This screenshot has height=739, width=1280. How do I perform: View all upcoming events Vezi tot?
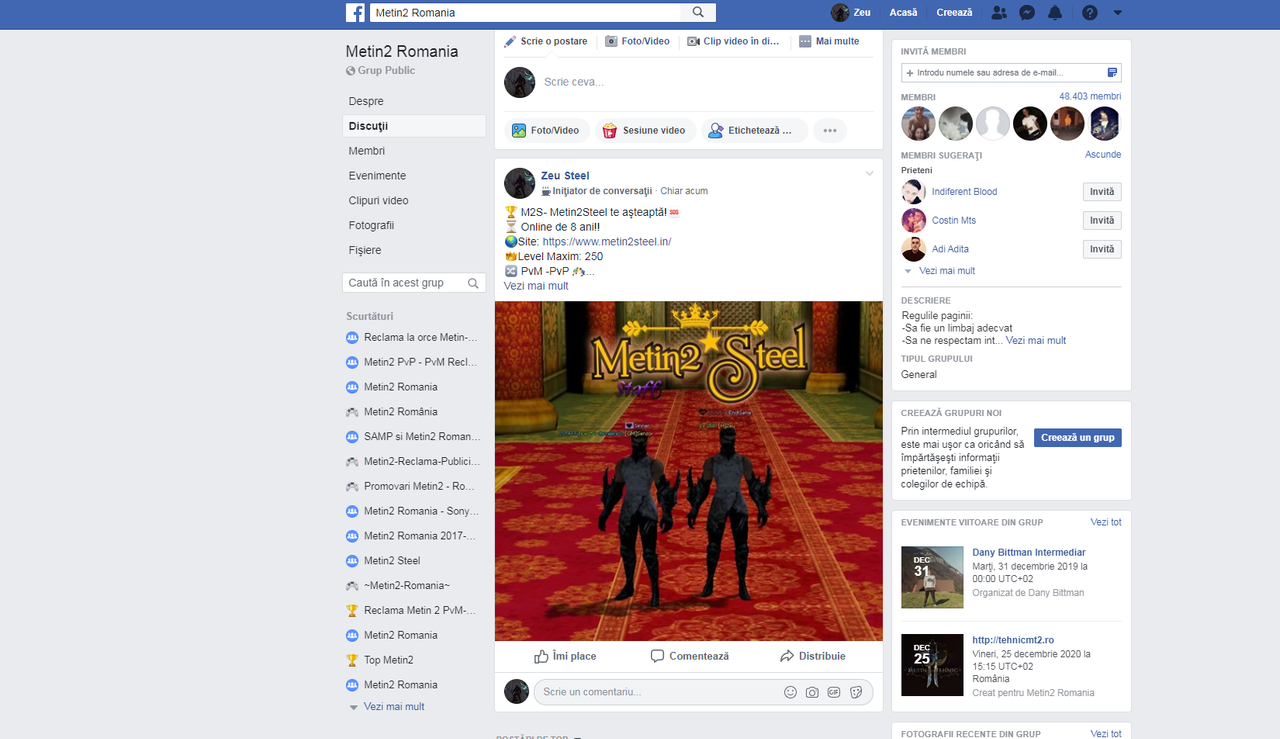pyautogui.click(x=1106, y=523)
